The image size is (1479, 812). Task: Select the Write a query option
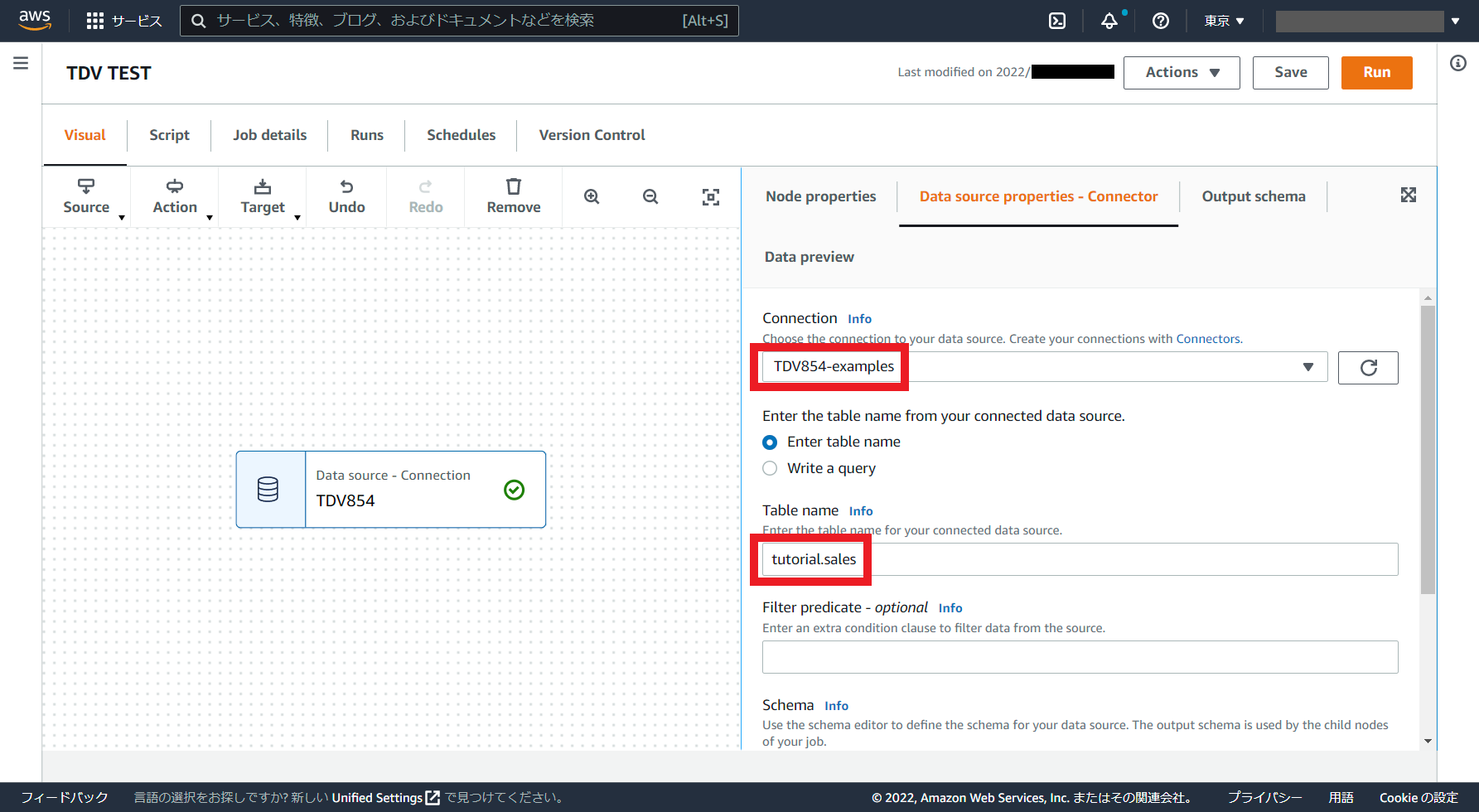(770, 468)
